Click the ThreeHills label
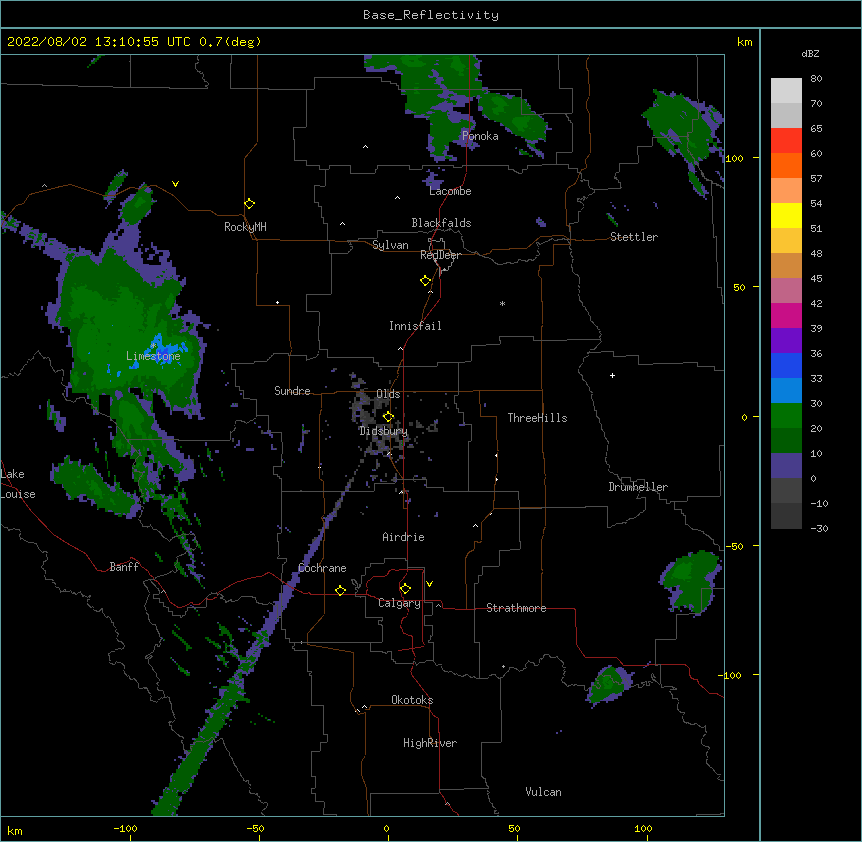Image resolution: width=862 pixels, height=842 pixels. pos(537,418)
